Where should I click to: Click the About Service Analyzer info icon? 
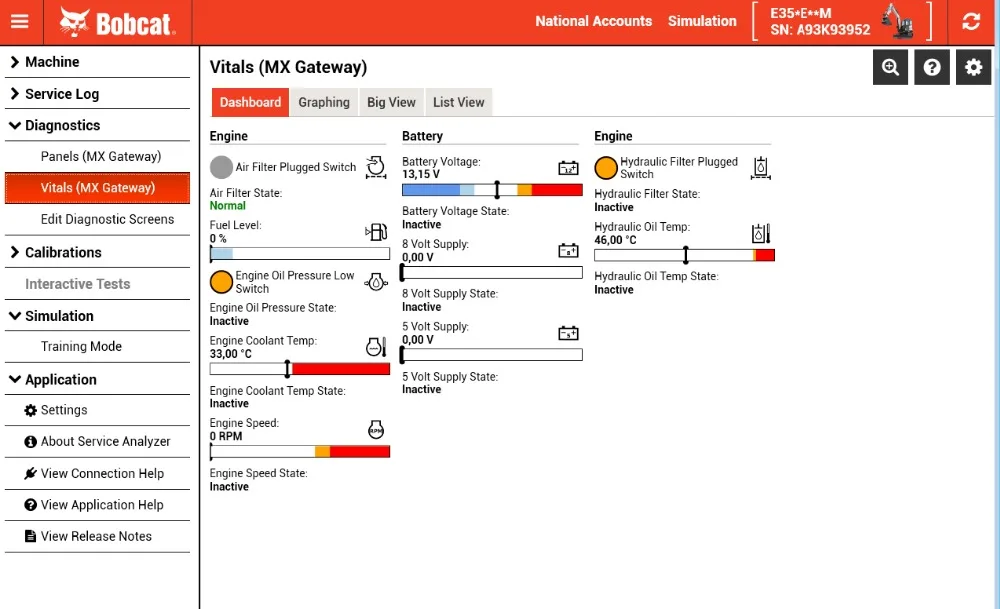(31, 441)
